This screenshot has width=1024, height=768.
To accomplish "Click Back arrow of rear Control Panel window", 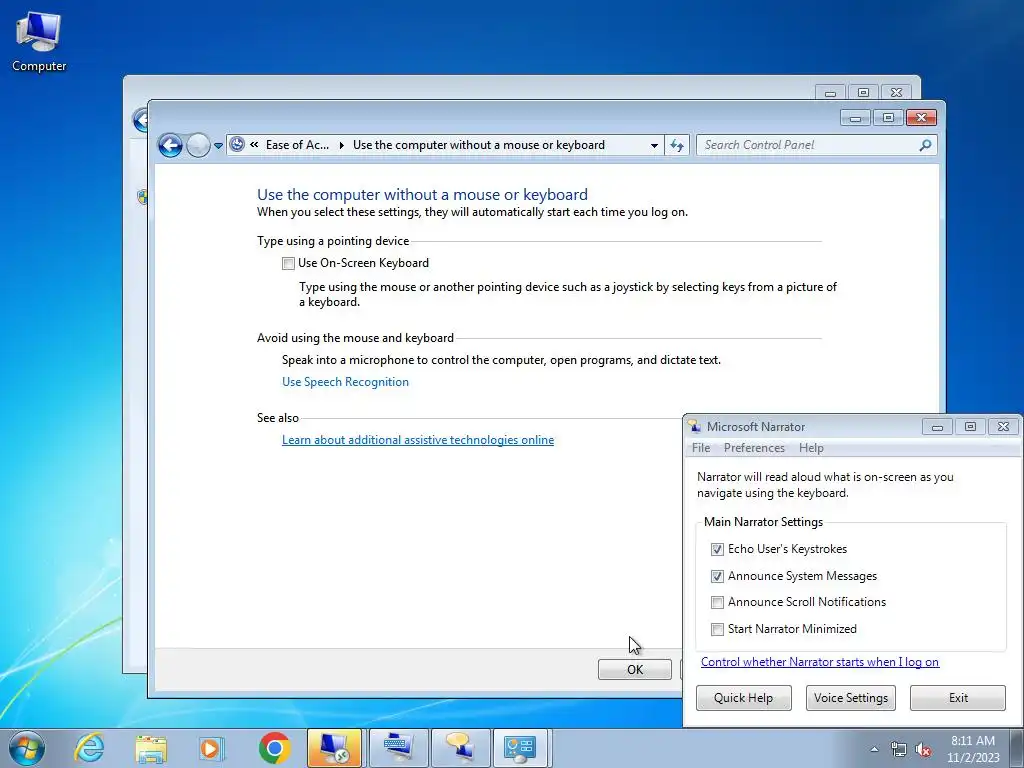I will click(x=139, y=120).
